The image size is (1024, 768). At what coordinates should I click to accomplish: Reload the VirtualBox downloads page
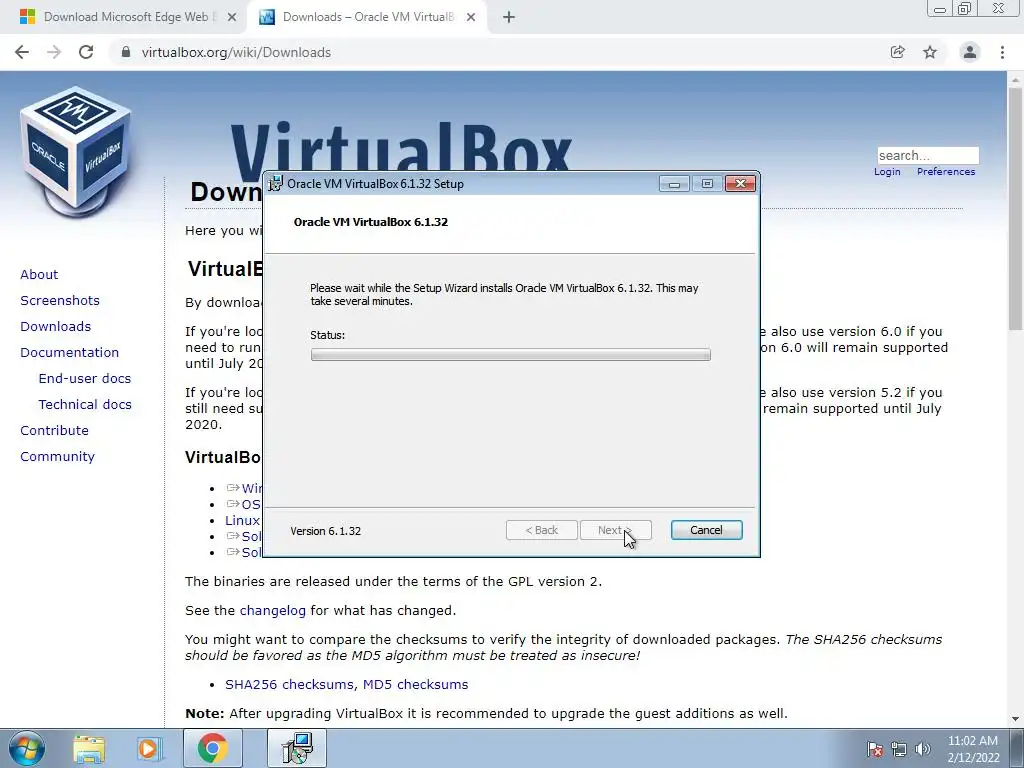(x=86, y=52)
